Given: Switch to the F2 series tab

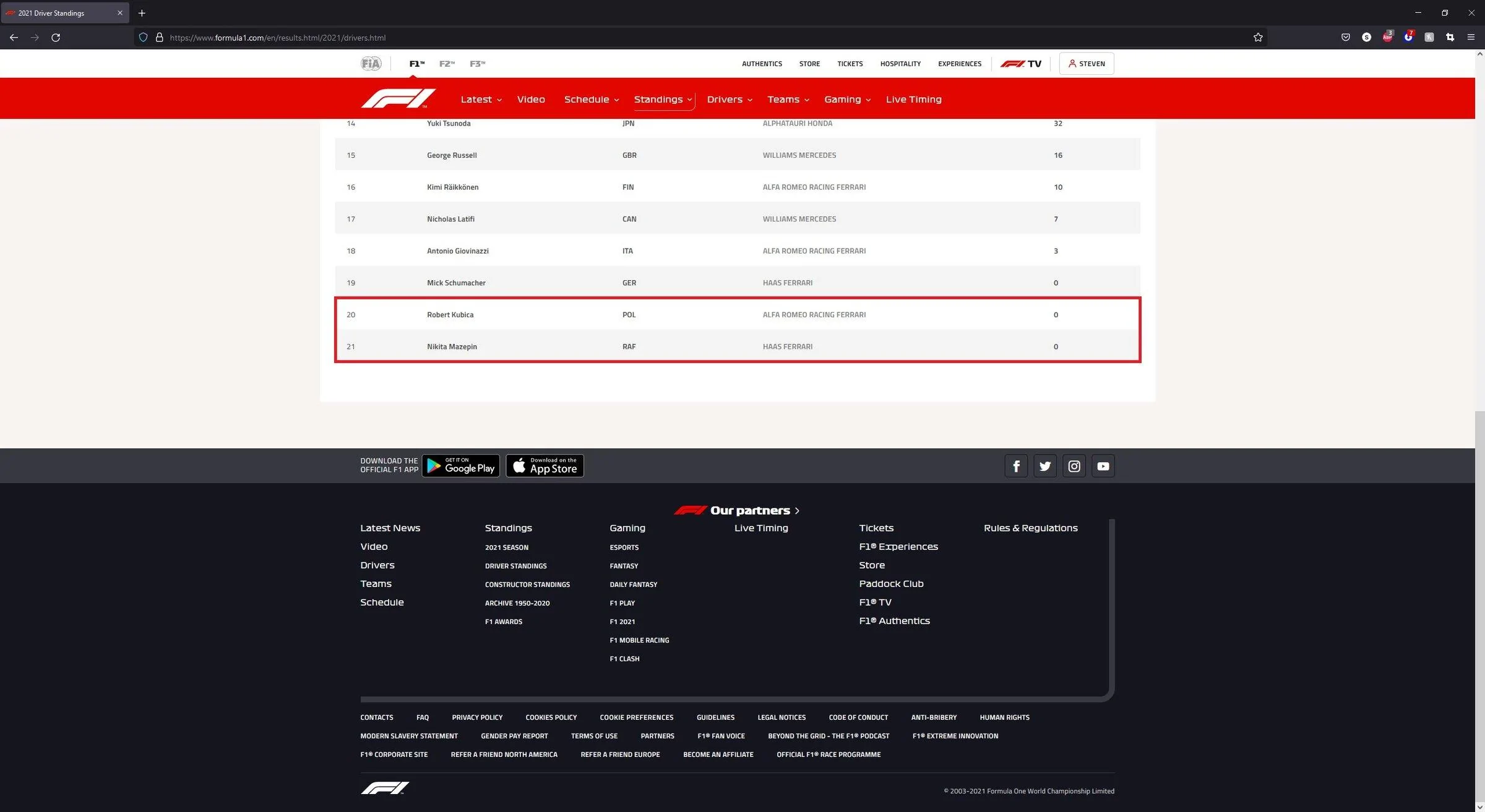Looking at the screenshot, I should pos(447,64).
